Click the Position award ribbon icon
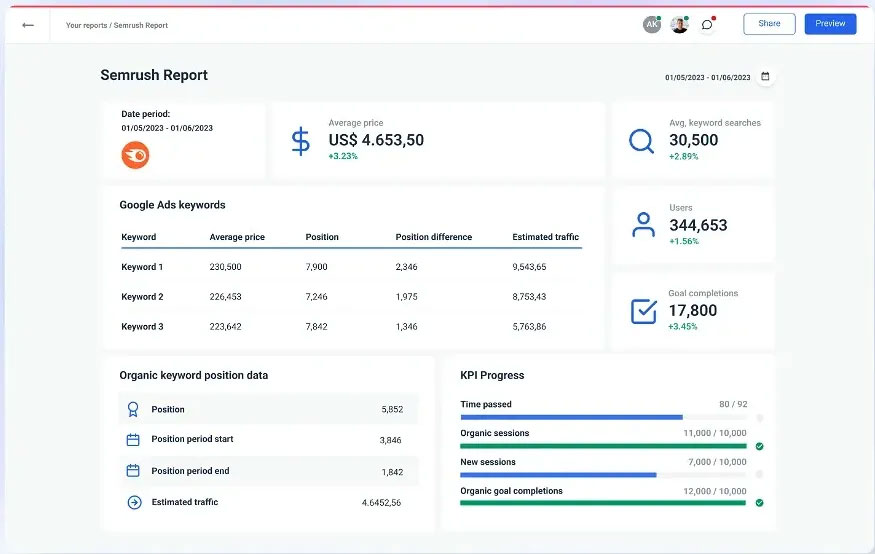This screenshot has width=875, height=554. (133, 410)
